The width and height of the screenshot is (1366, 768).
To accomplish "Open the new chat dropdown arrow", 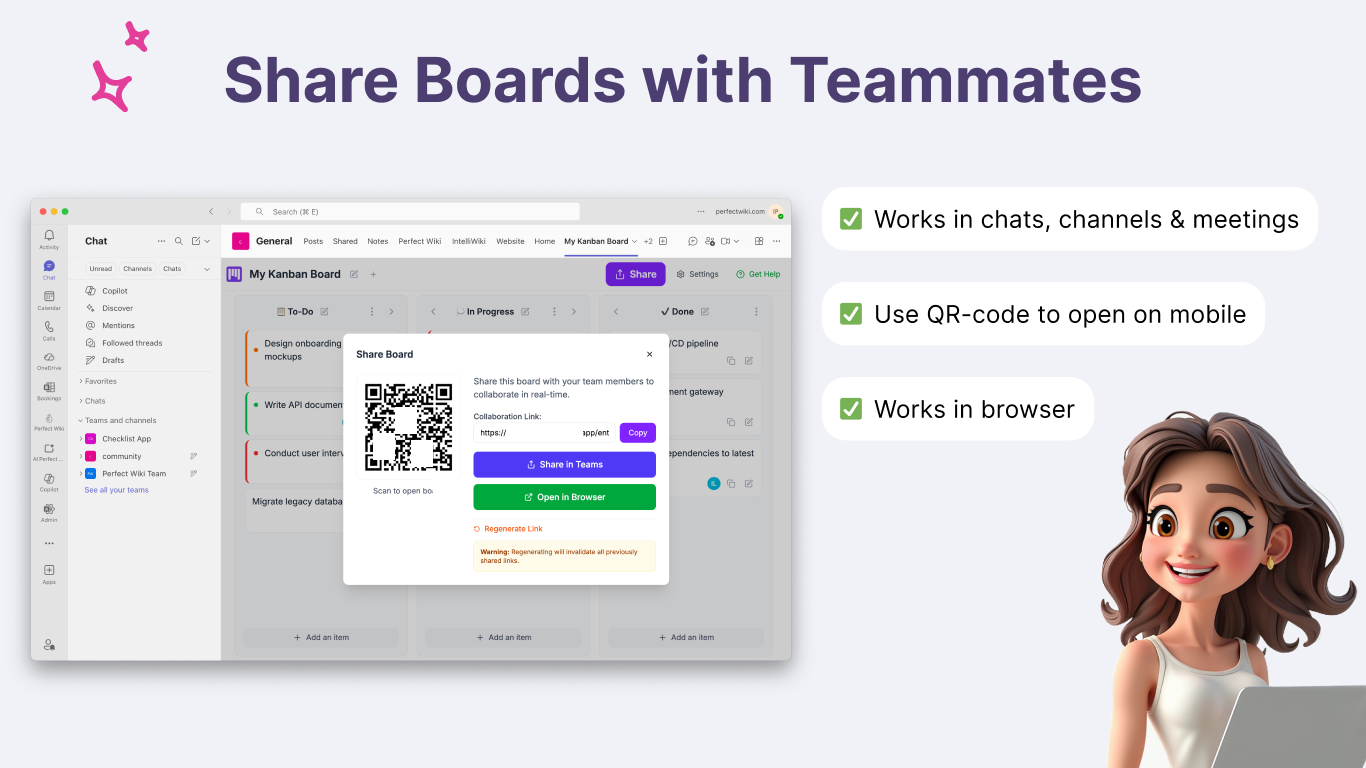I will tap(207, 241).
